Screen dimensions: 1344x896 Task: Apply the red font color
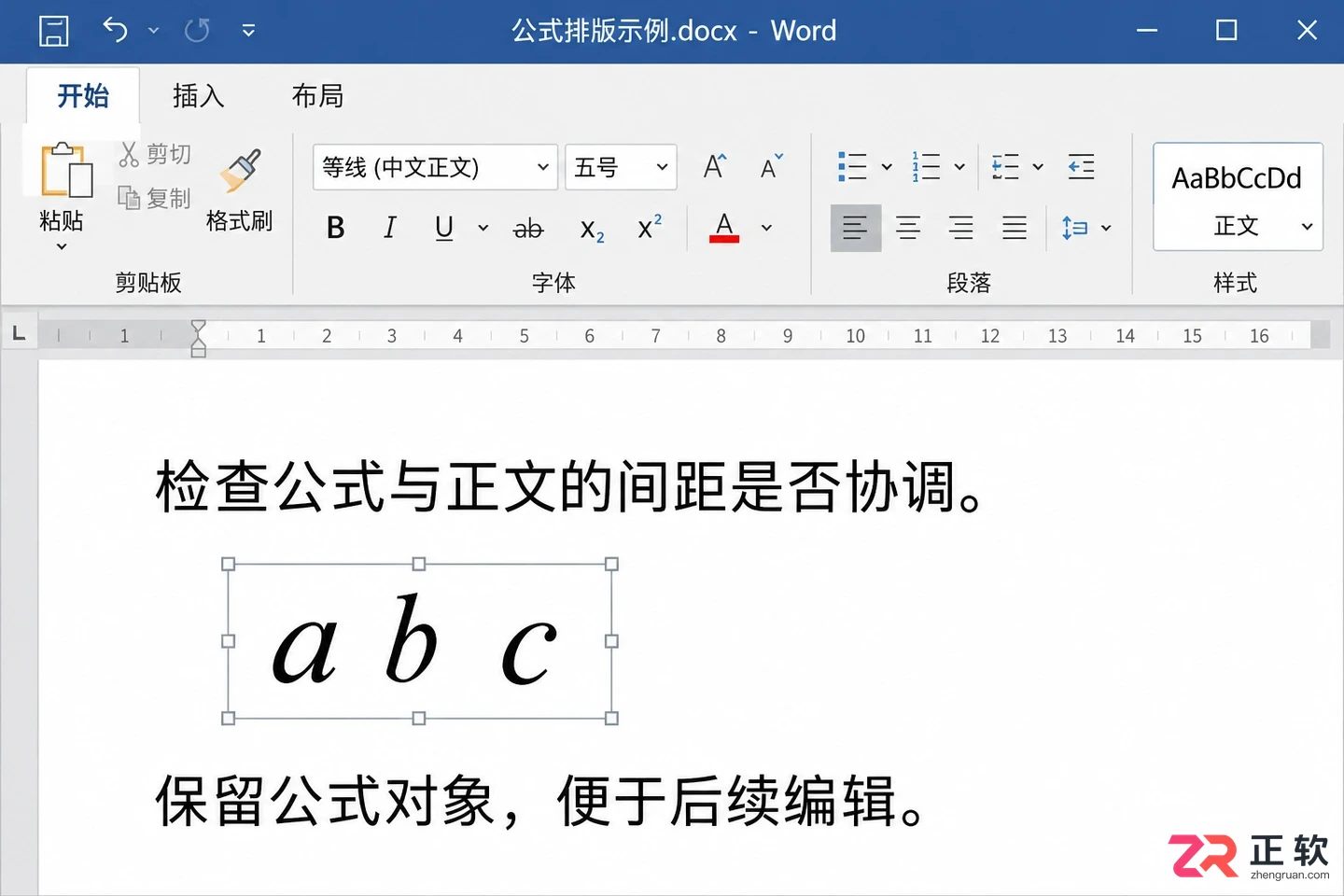point(724,228)
